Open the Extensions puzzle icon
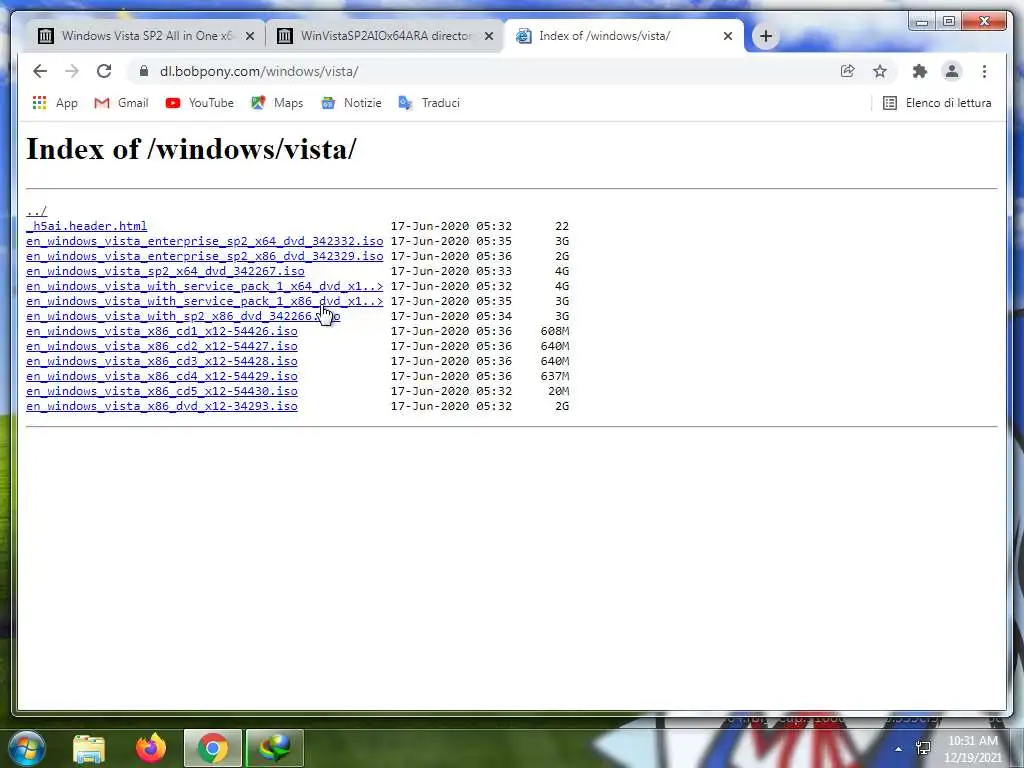The height and width of the screenshot is (768, 1024). (920, 71)
